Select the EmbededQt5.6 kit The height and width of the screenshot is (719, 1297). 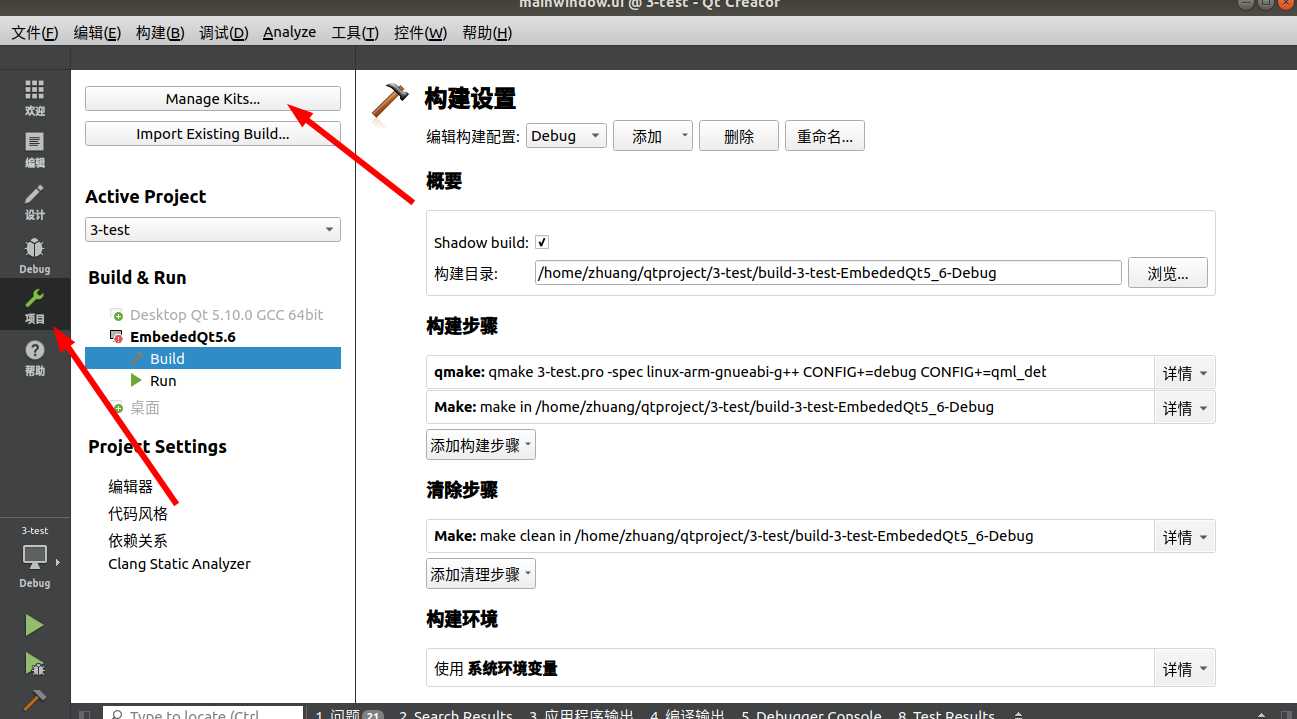point(183,337)
